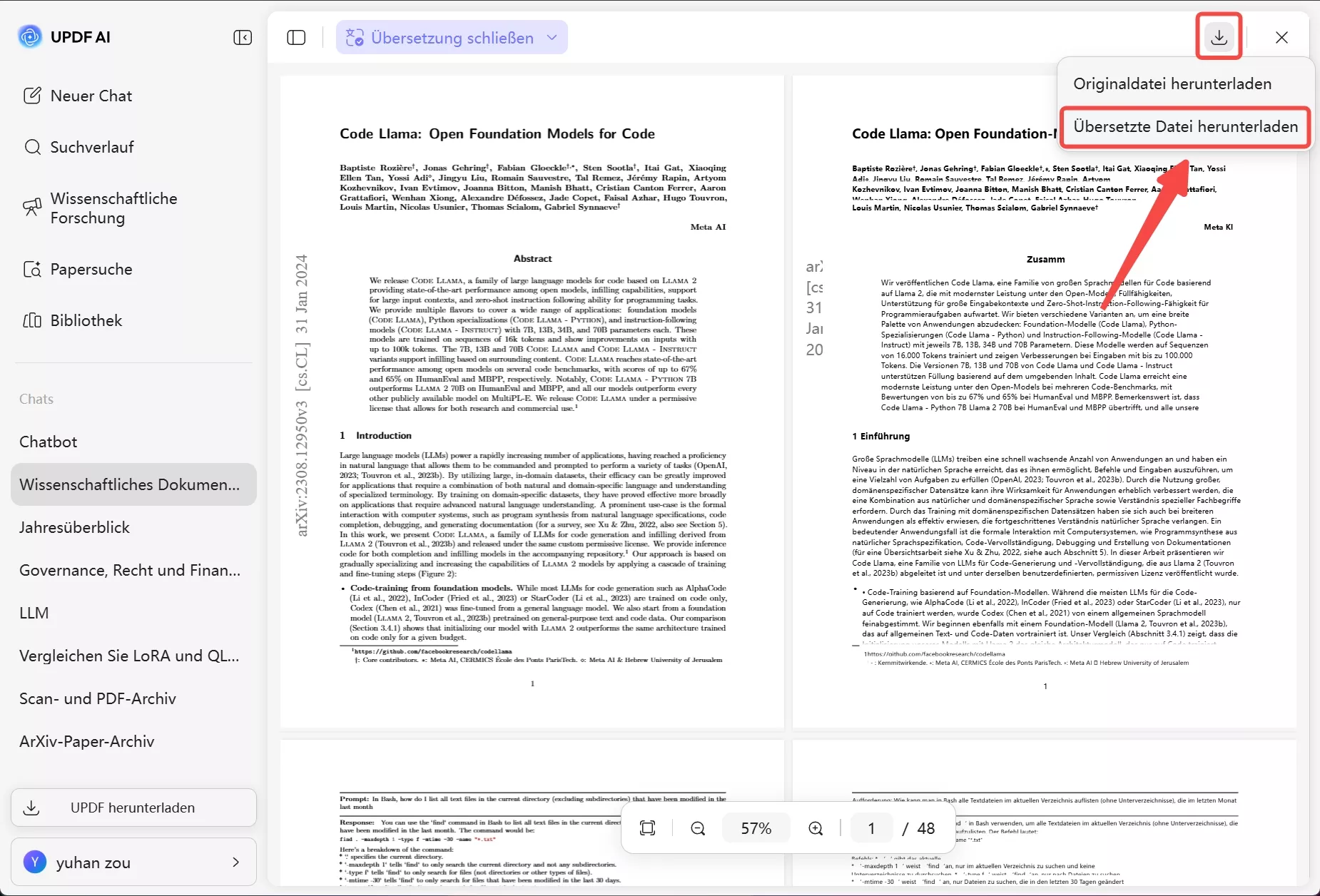Click the Übersetzung schließen button
1320x896 pixels.
pos(452,37)
